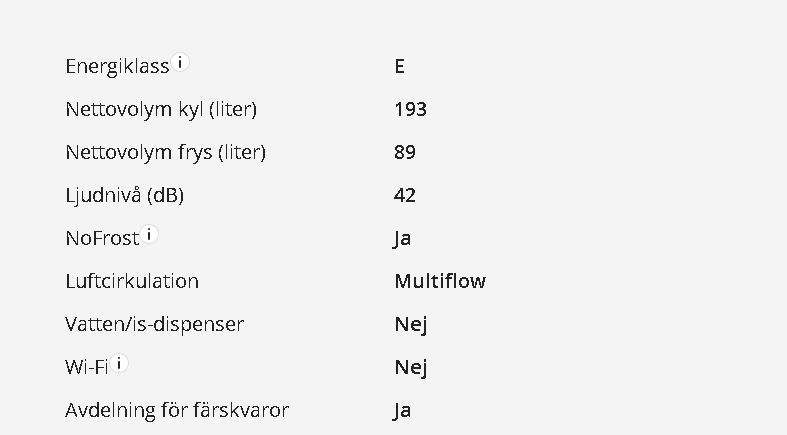787x435 pixels.
Task: Select the Ja value beside NoFrost
Action: point(403,239)
